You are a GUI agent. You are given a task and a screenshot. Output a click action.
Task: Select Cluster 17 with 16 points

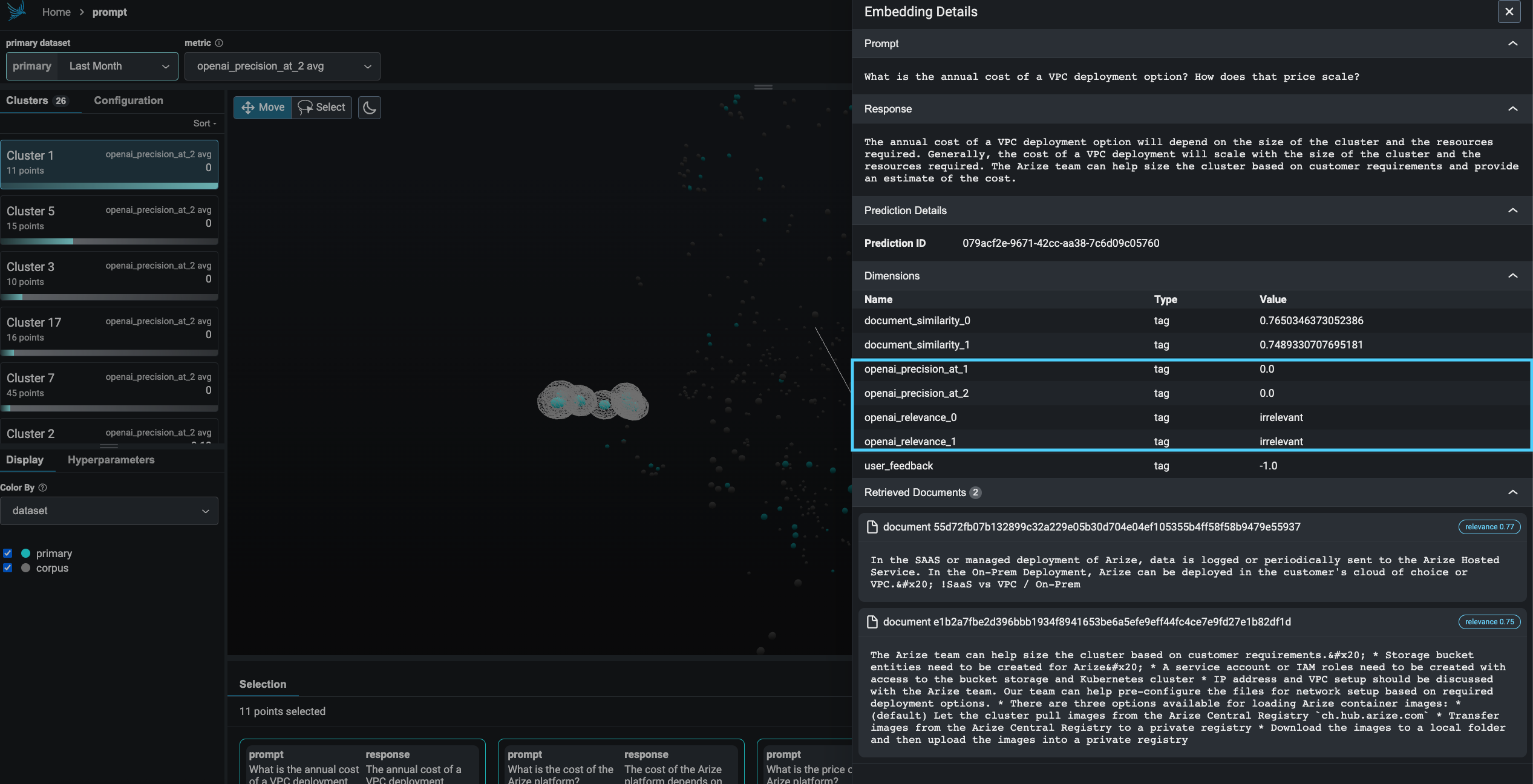click(109, 332)
